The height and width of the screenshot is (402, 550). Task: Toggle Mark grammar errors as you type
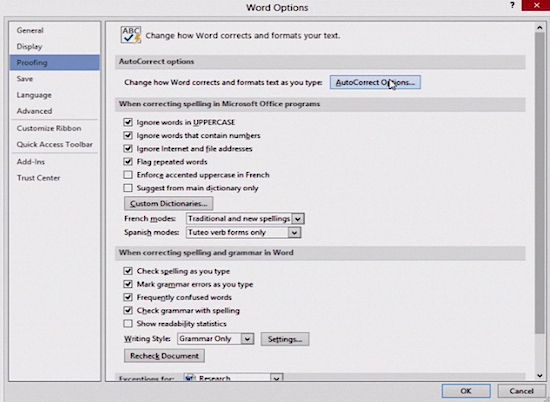coord(128,284)
